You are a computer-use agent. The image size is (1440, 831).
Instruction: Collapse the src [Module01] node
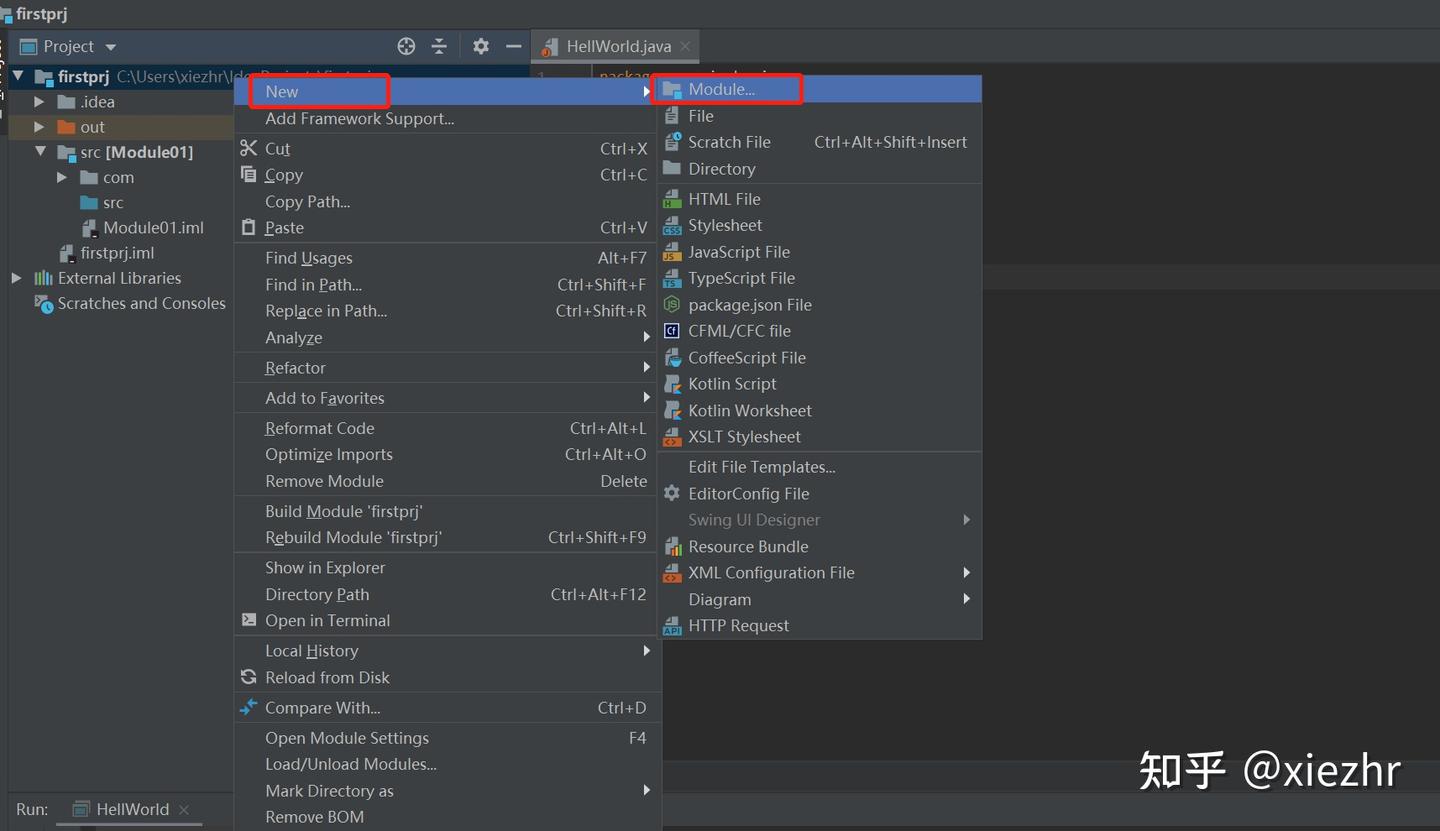(x=42, y=152)
